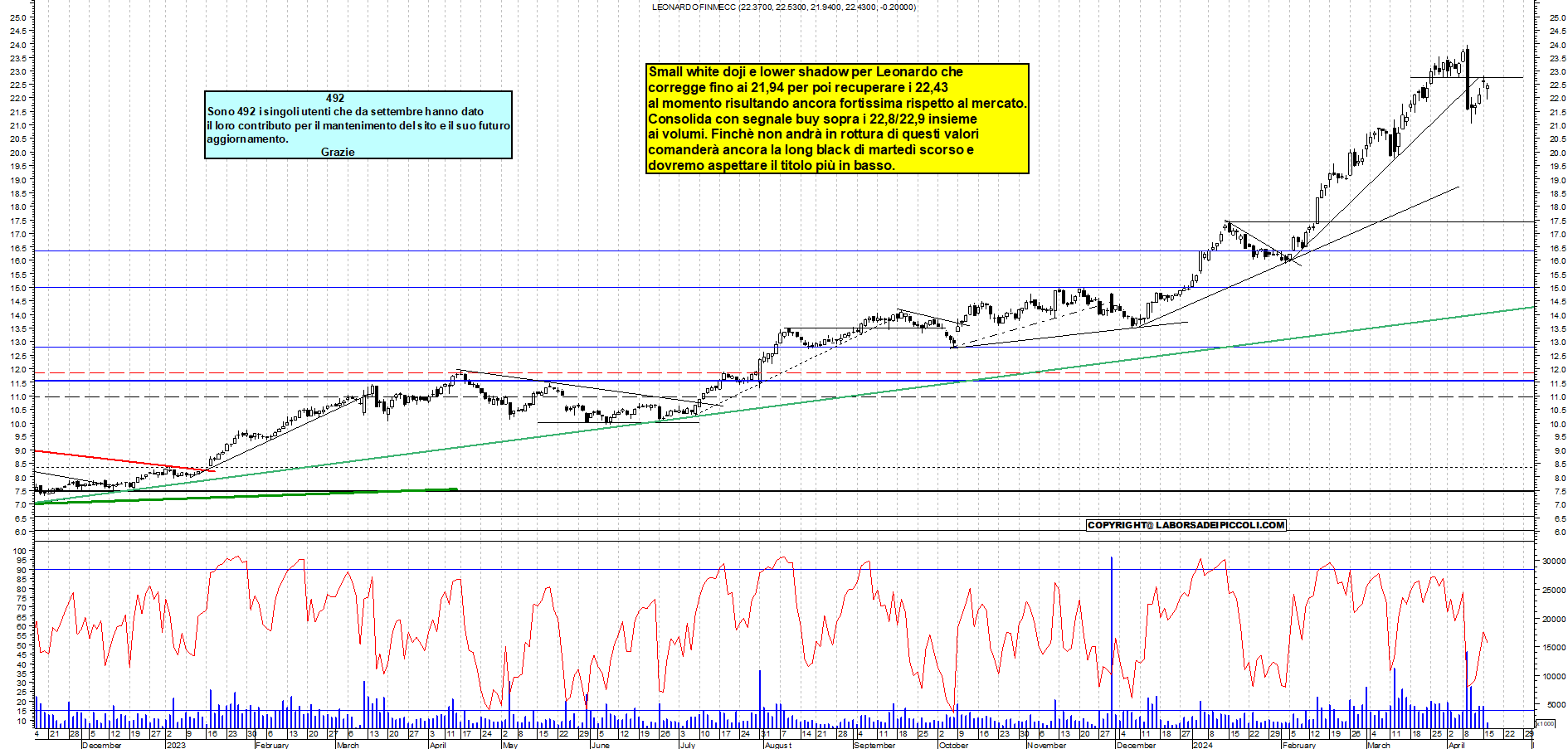Click the '492' heading in the cyan box
1568x749 pixels.
[335, 98]
